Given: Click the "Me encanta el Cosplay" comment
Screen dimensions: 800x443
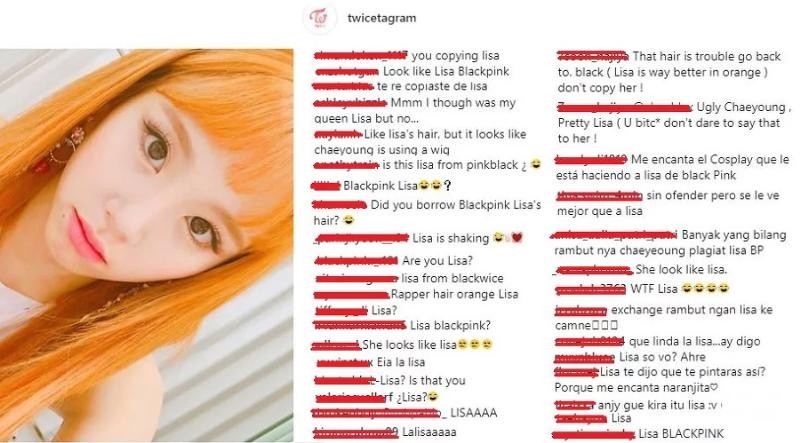Looking at the screenshot, I should [672, 167].
